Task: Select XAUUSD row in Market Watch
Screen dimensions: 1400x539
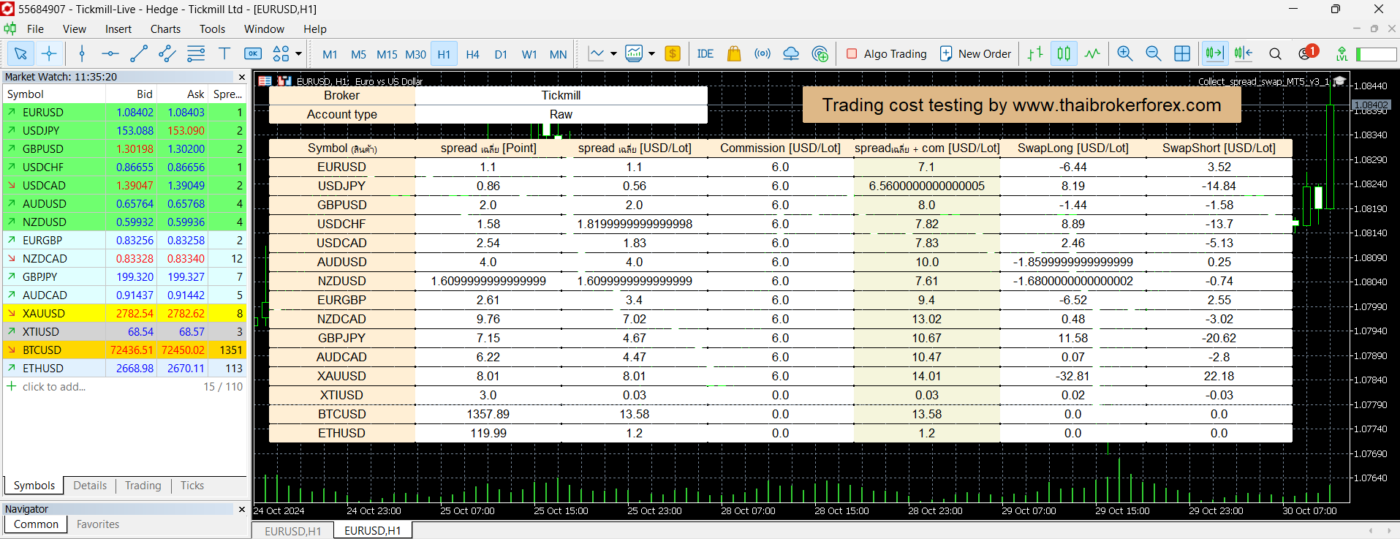Action: pos(125,313)
